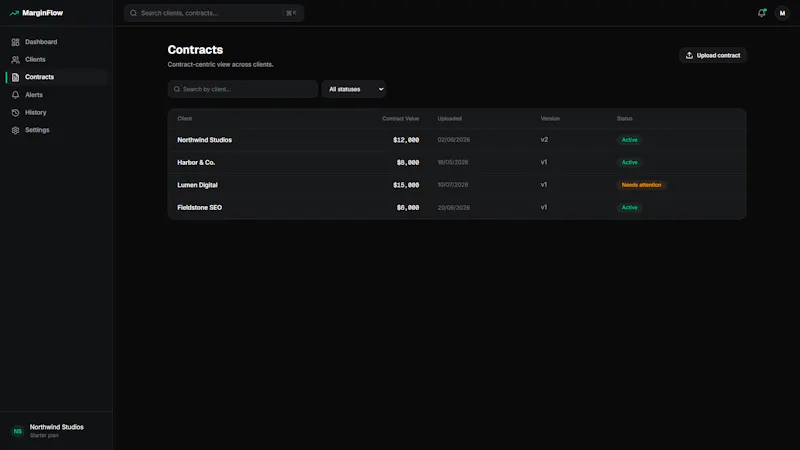This screenshot has height=450, width=800.
Task: Go to Alerts page
Action: pos(56,95)
